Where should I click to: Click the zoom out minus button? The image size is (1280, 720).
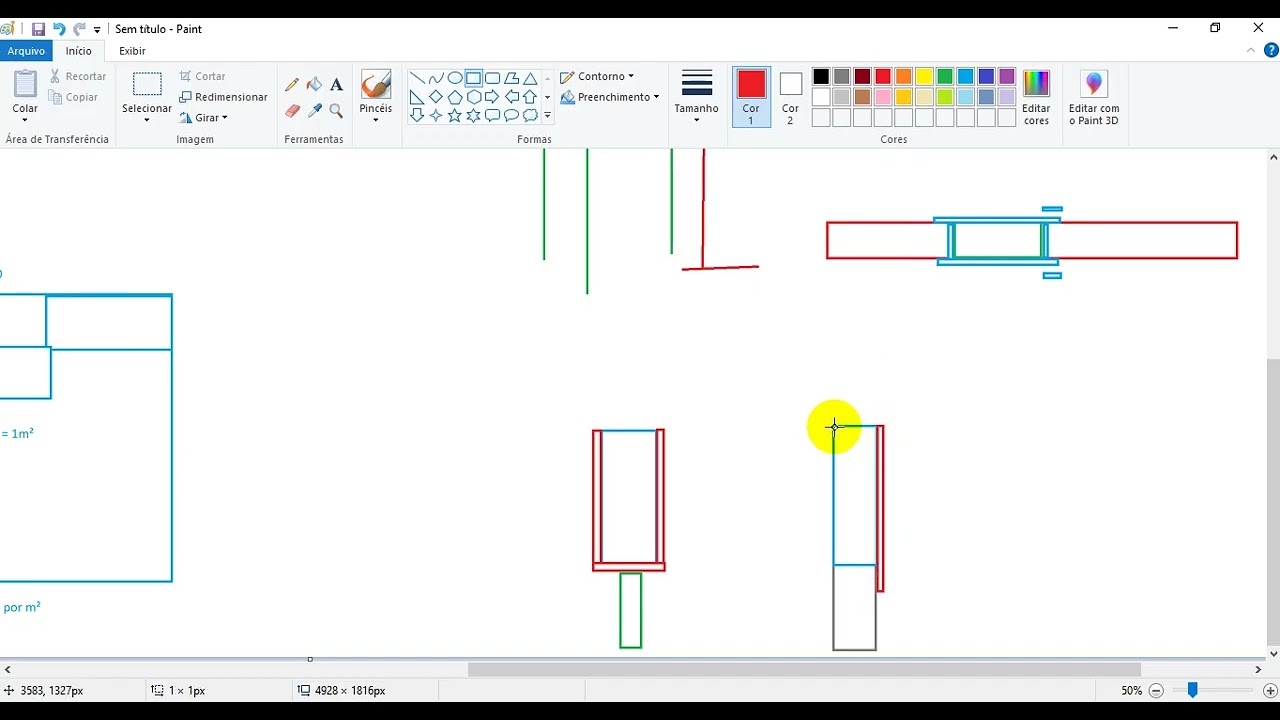1156,690
